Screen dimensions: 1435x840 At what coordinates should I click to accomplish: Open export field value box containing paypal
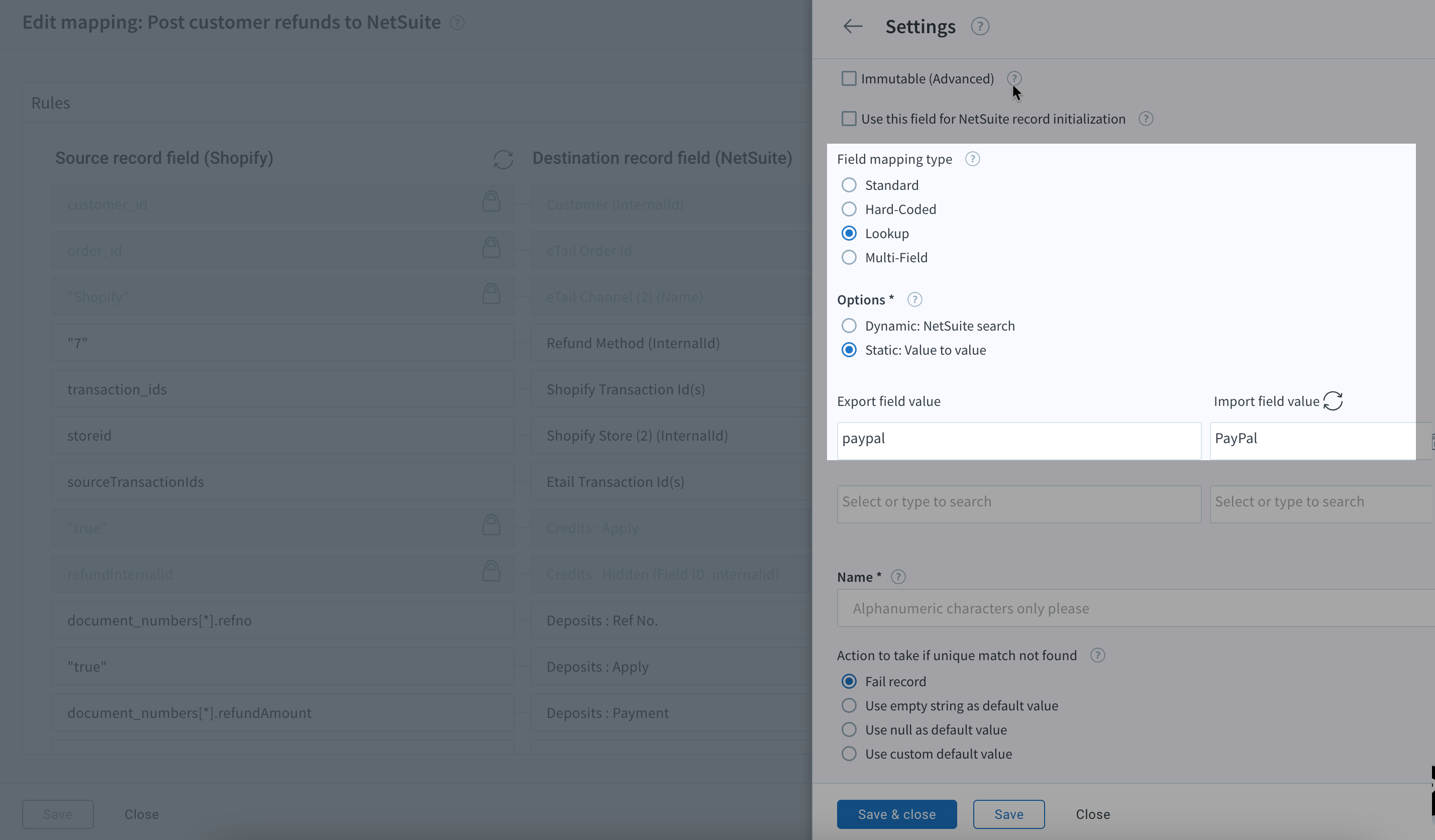point(1019,440)
